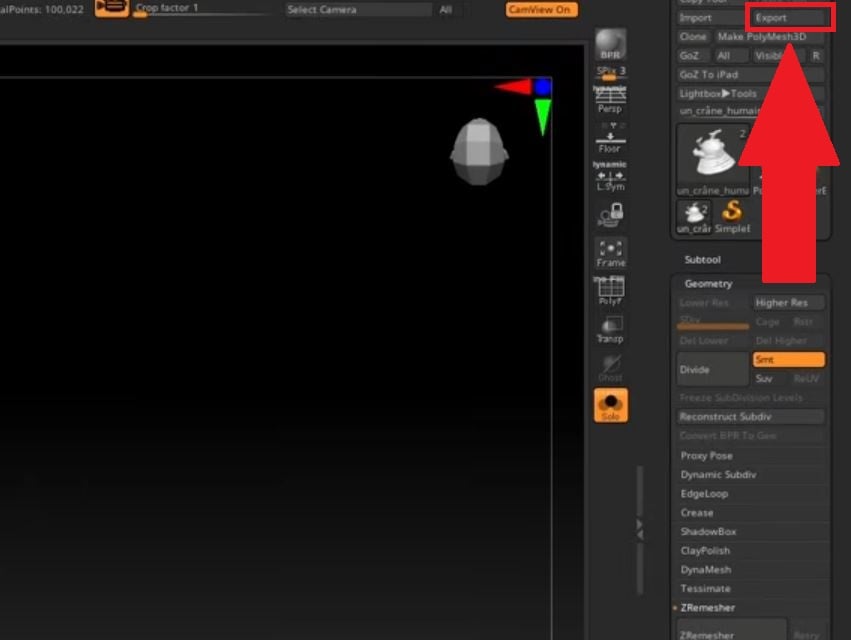
Task: Click the large ZRemesher button
Action: (x=731, y=630)
